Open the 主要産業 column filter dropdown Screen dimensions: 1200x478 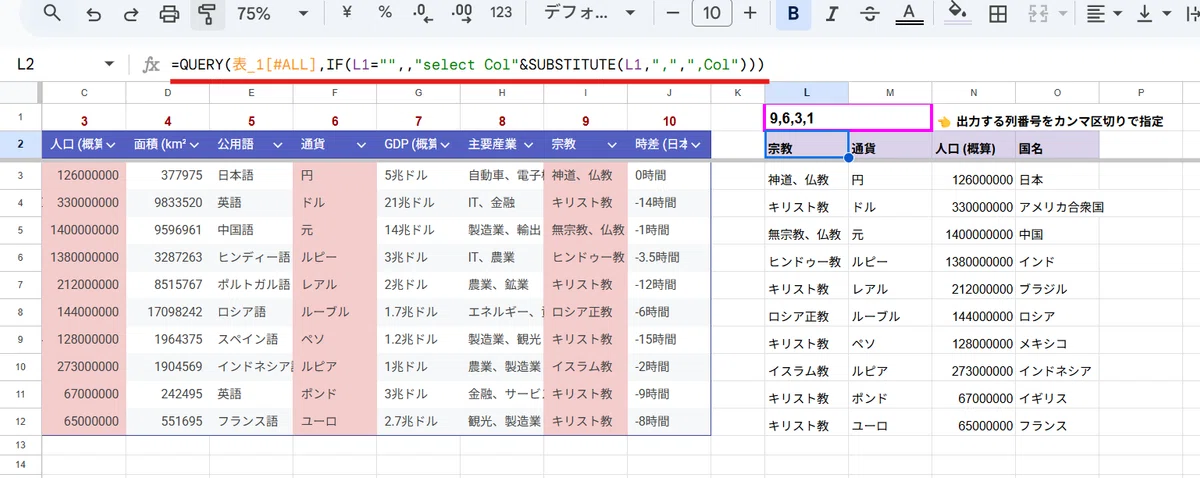click(x=529, y=144)
